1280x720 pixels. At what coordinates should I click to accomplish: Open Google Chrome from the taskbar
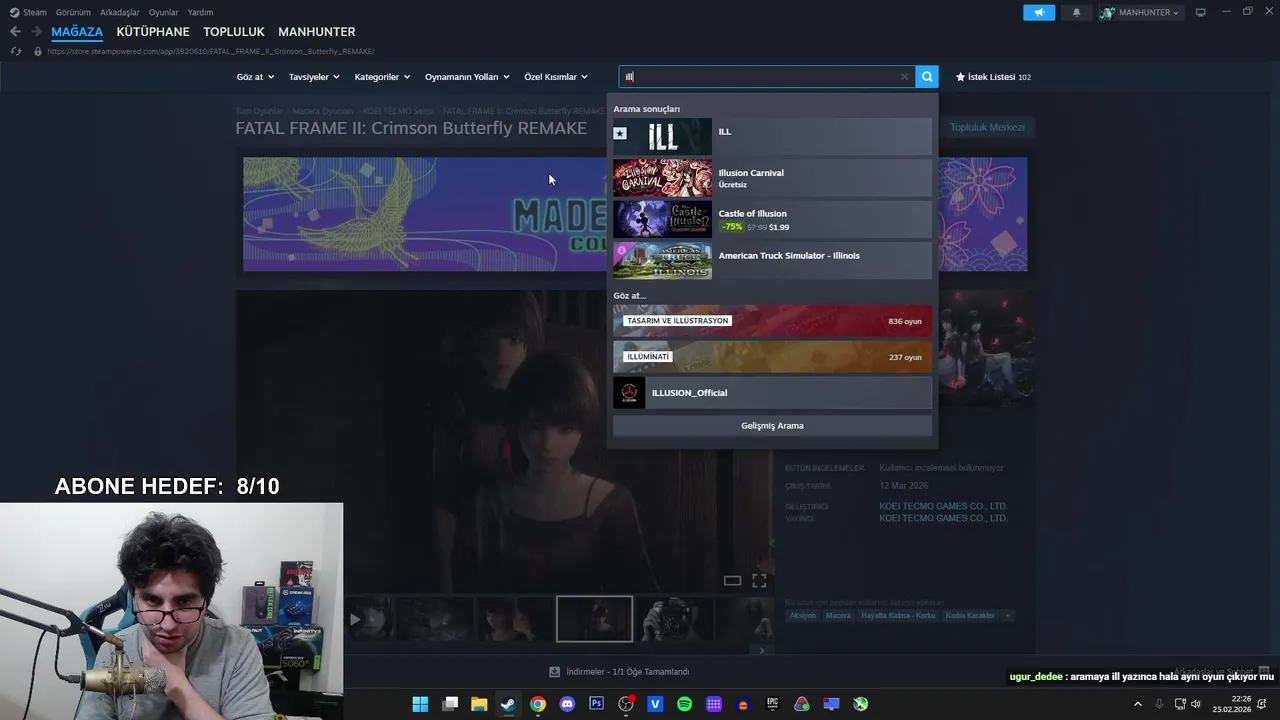click(x=538, y=704)
